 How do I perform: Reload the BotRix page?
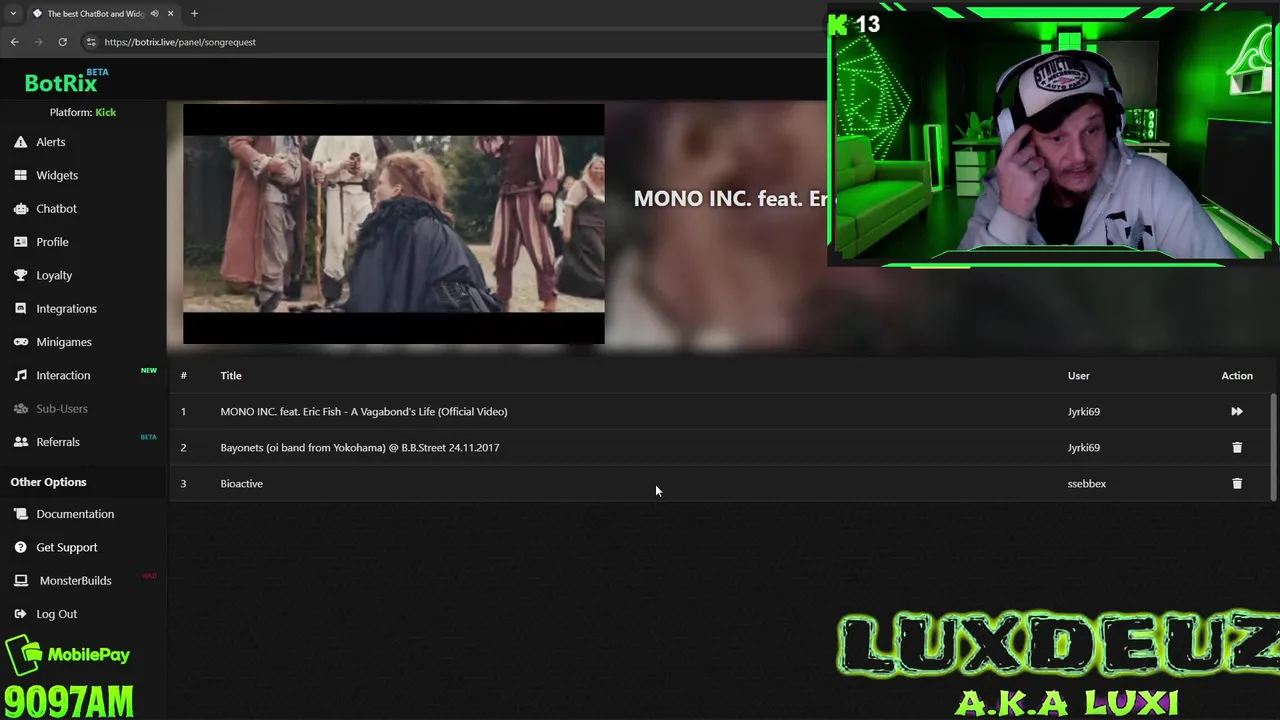pyautogui.click(x=62, y=42)
